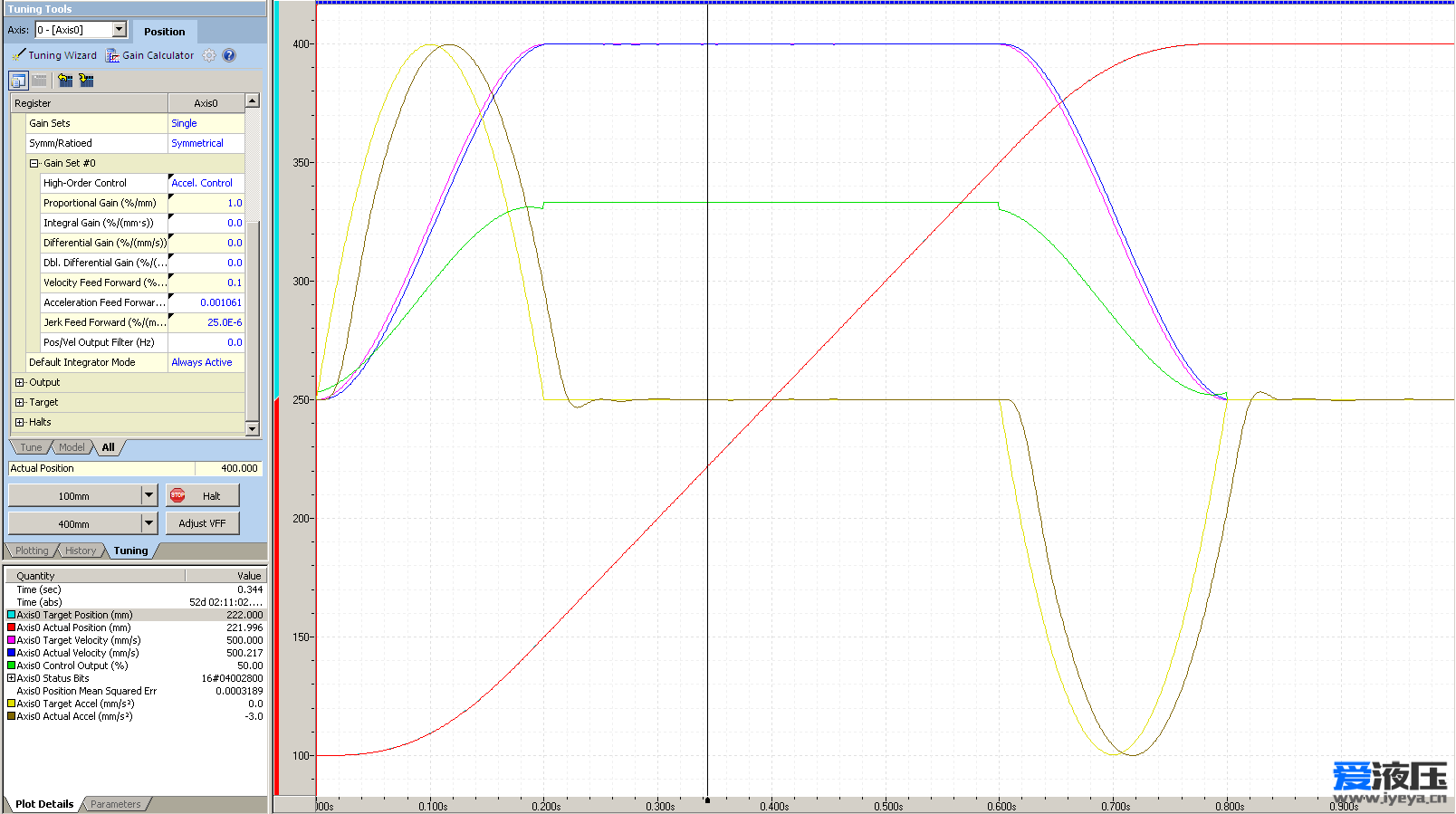The image size is (1456, 814).
Task: Click Axis0 Control Output green swatch
Action: click(x=11, y=666)
